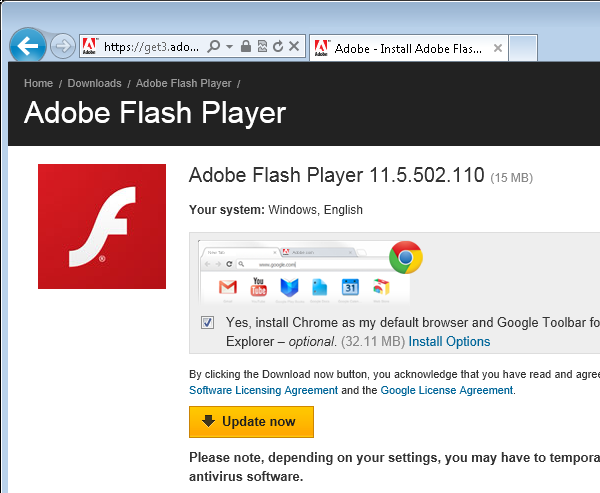
Task: Select the 'Adobe - Install Adobe Flash' tab
Action: click(408, 48)
